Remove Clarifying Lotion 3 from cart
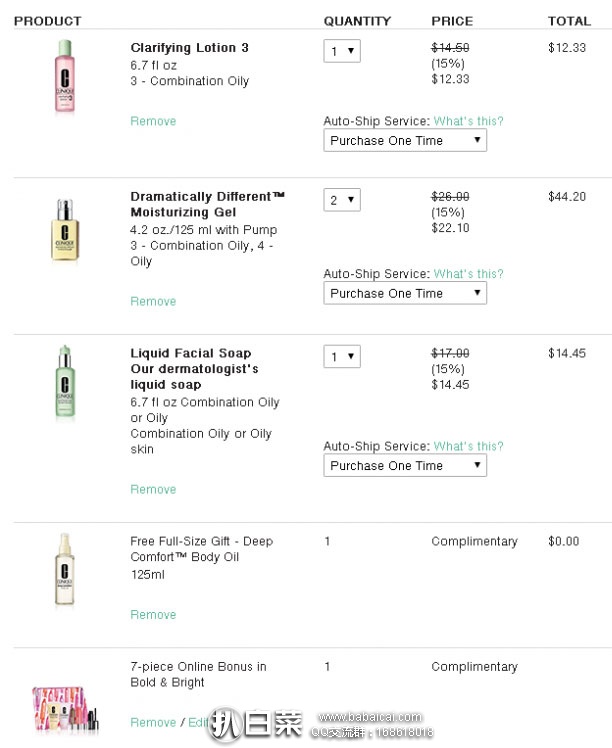 pyautogui.click(x=153, y=121)
